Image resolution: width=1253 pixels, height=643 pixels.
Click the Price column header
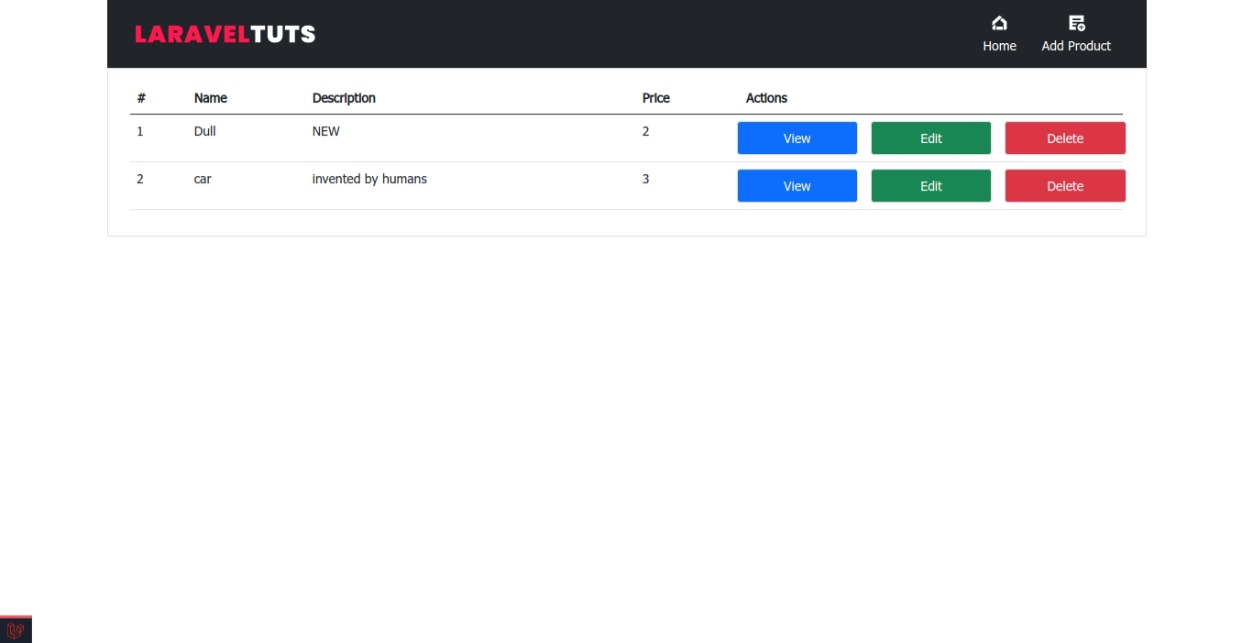(656, 98)
